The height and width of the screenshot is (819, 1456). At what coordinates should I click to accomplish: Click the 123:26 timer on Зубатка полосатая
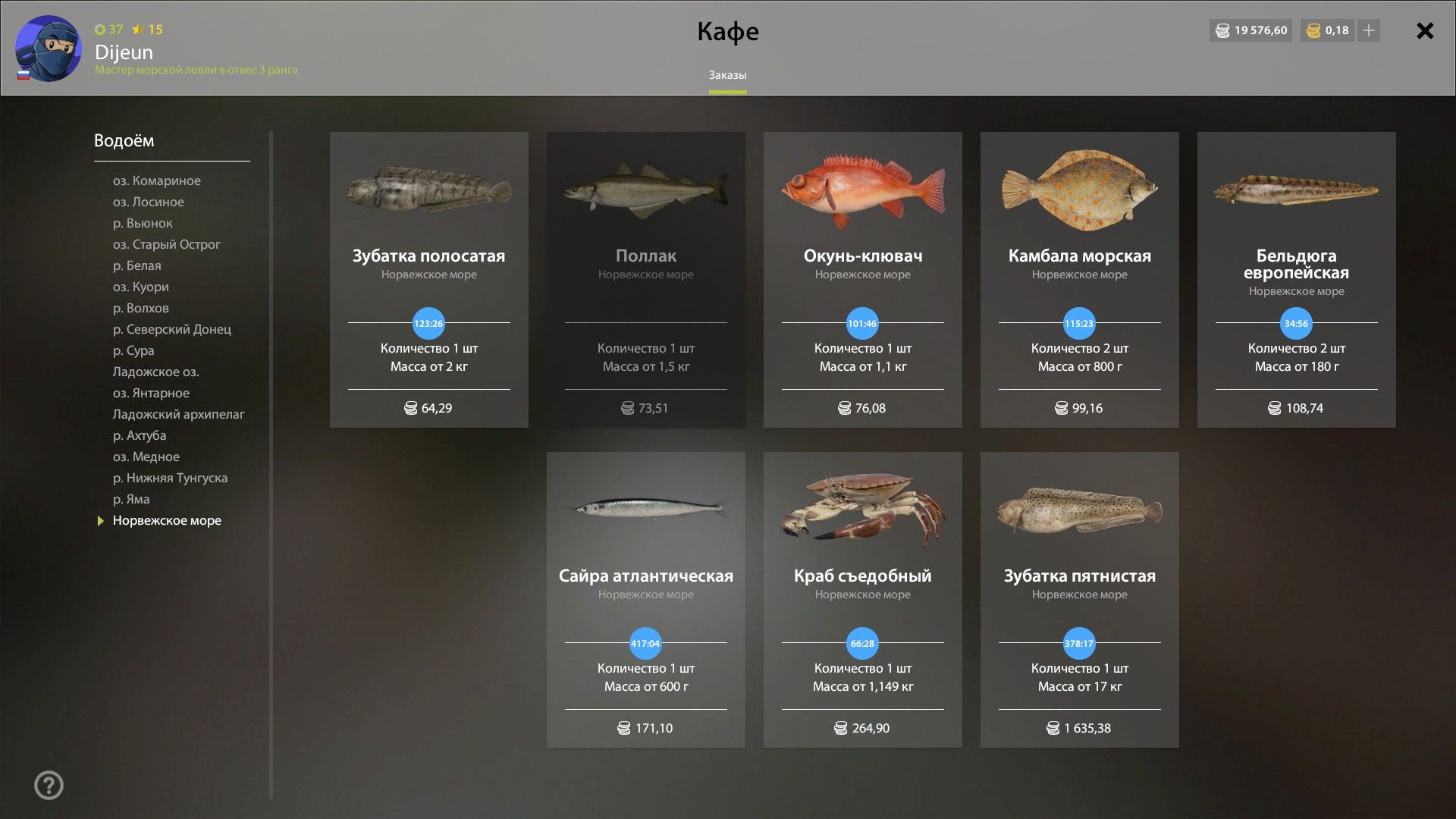pyautogui.click(x=428, y=324)
